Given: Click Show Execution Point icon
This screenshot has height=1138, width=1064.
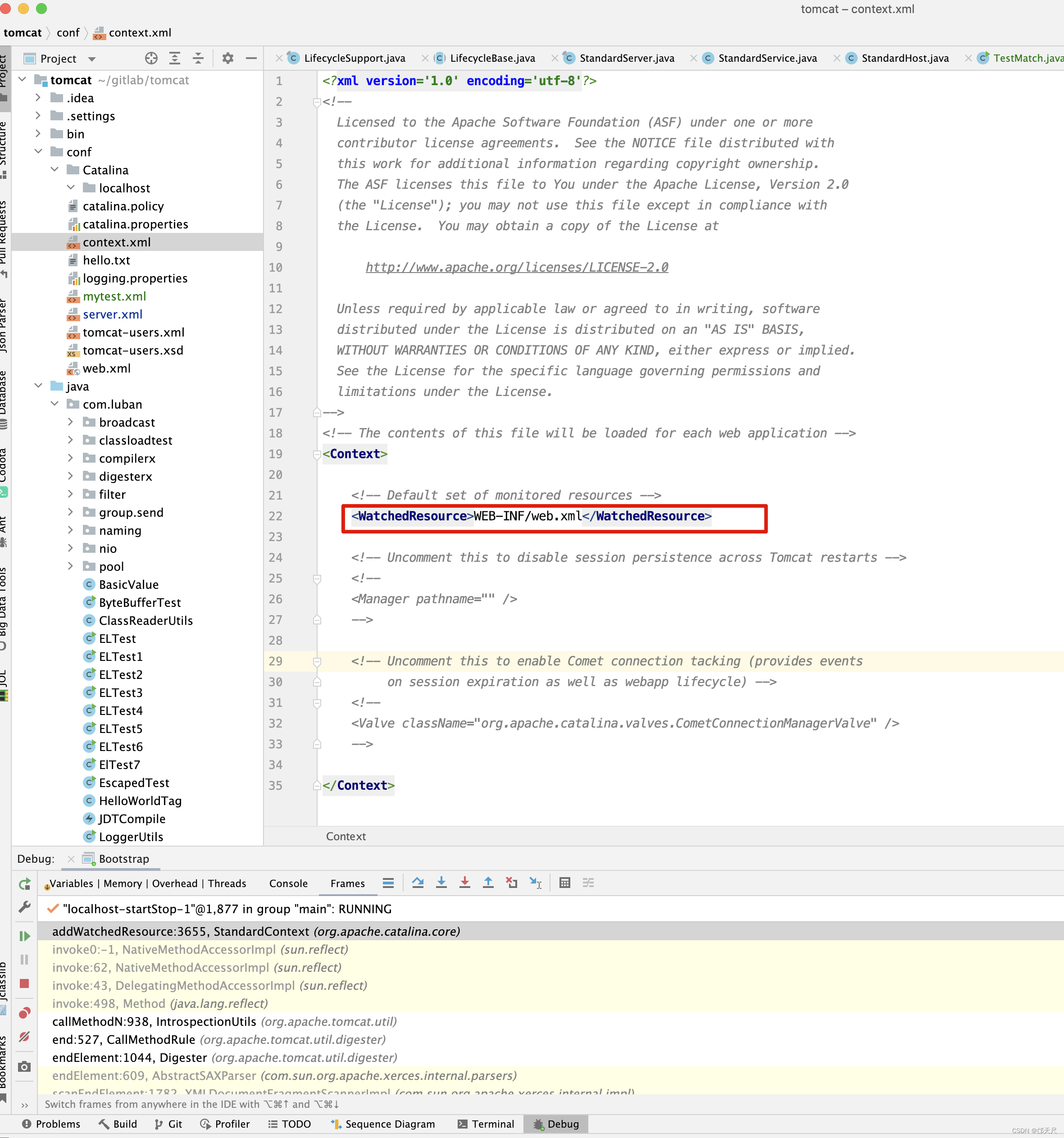Looking at the screenshot, I should pyautogui.click(x=388, y=883).
